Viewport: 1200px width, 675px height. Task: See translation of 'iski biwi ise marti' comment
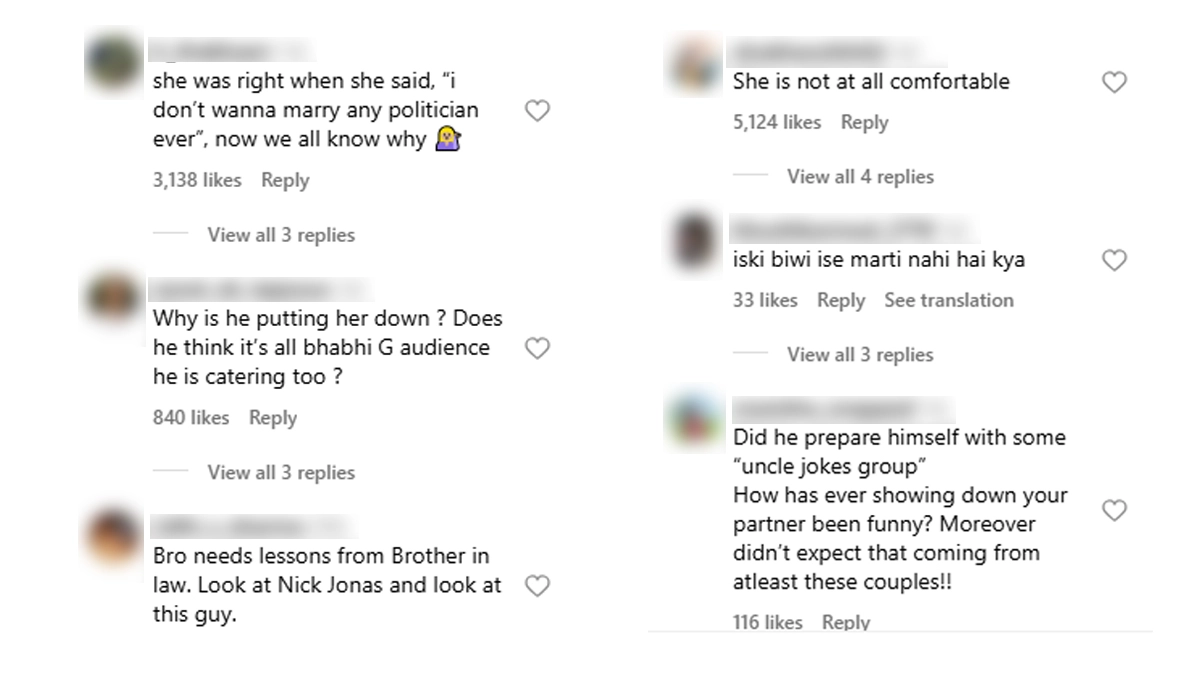(948, 300)
